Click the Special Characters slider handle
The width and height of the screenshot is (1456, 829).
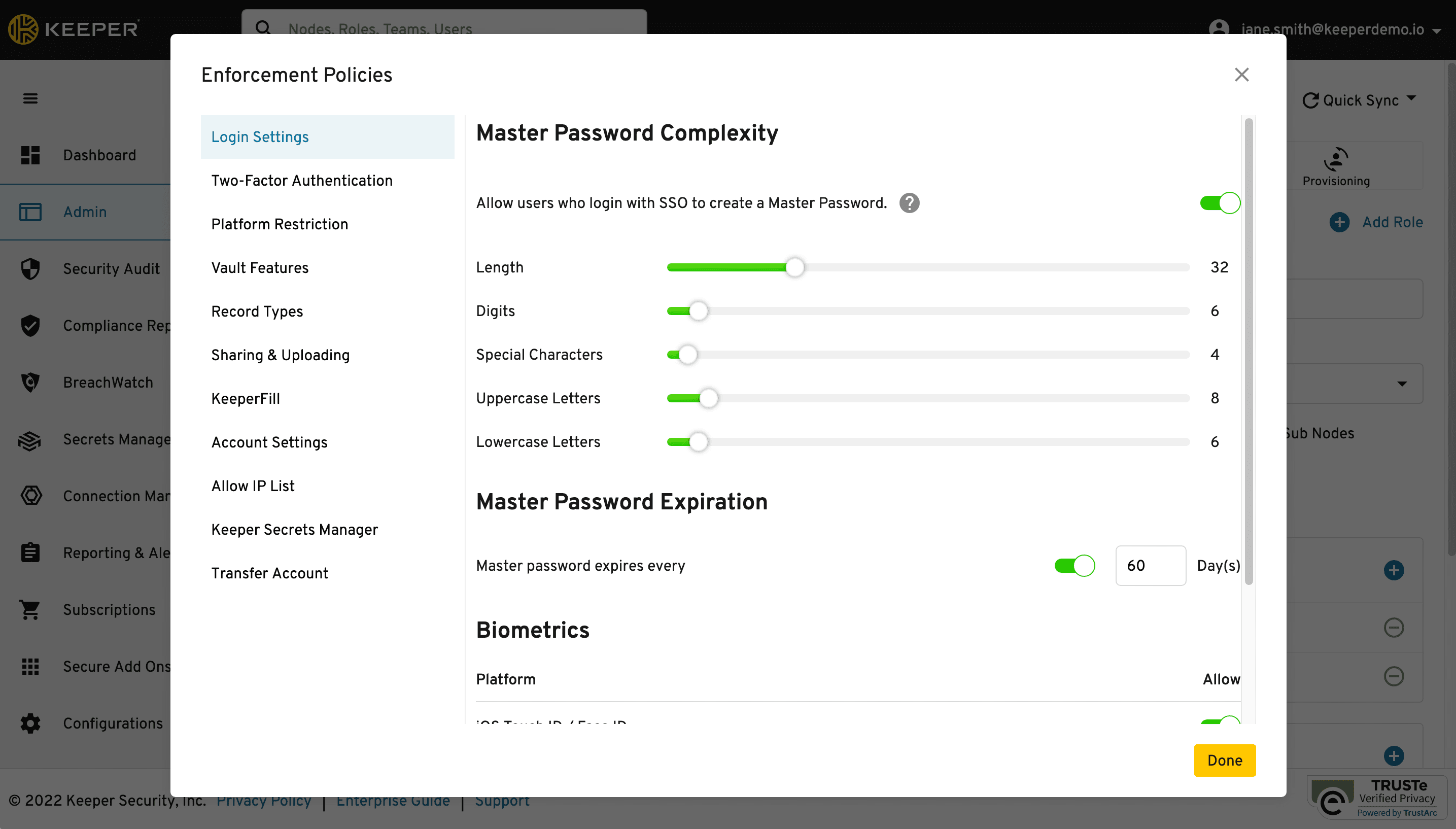tap(687, 355)
